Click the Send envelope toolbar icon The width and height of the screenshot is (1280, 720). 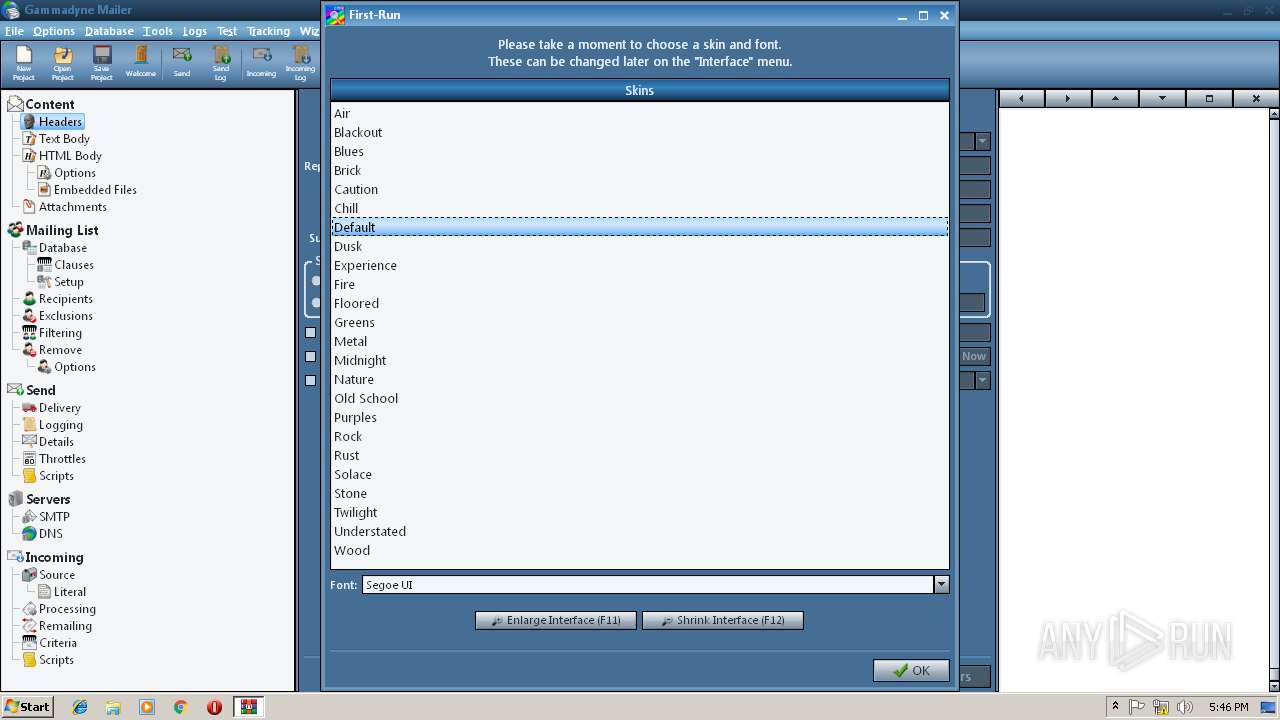(182, 63)
